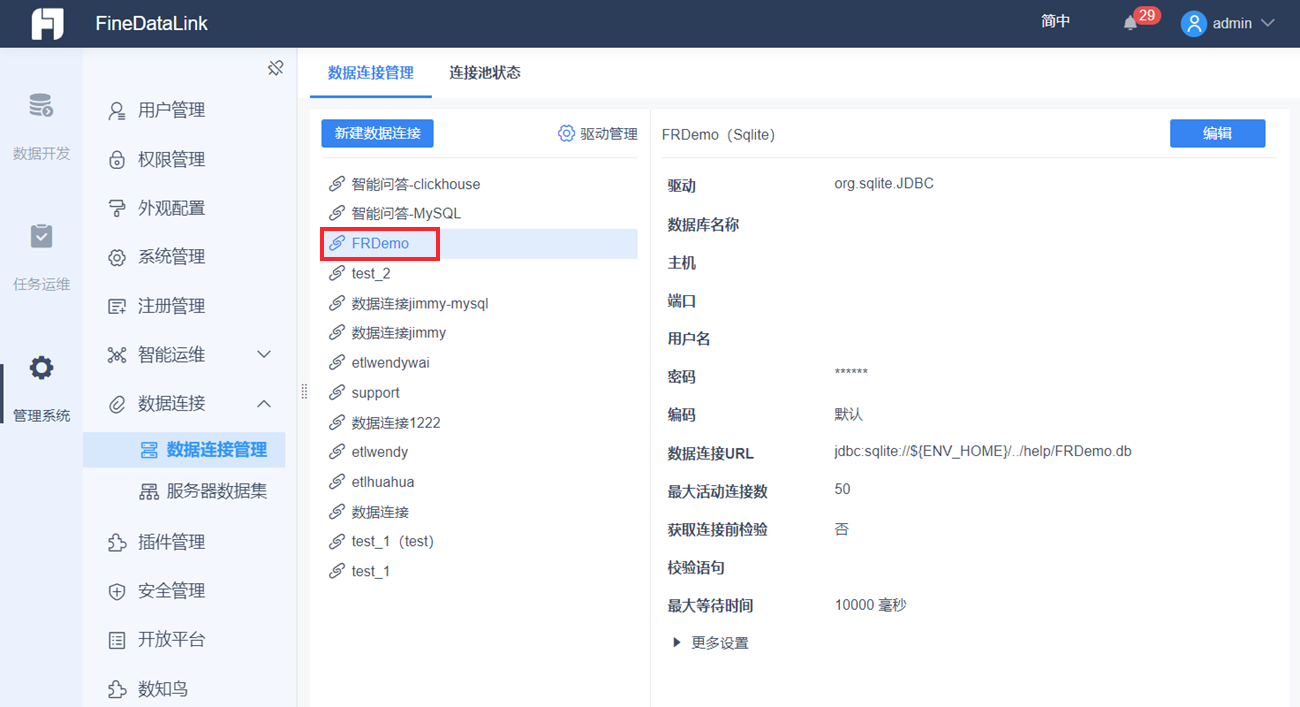This screenshot has height=707, width=1300.
Task: Select the etlwendywai connection
Action: pos(479,363)
